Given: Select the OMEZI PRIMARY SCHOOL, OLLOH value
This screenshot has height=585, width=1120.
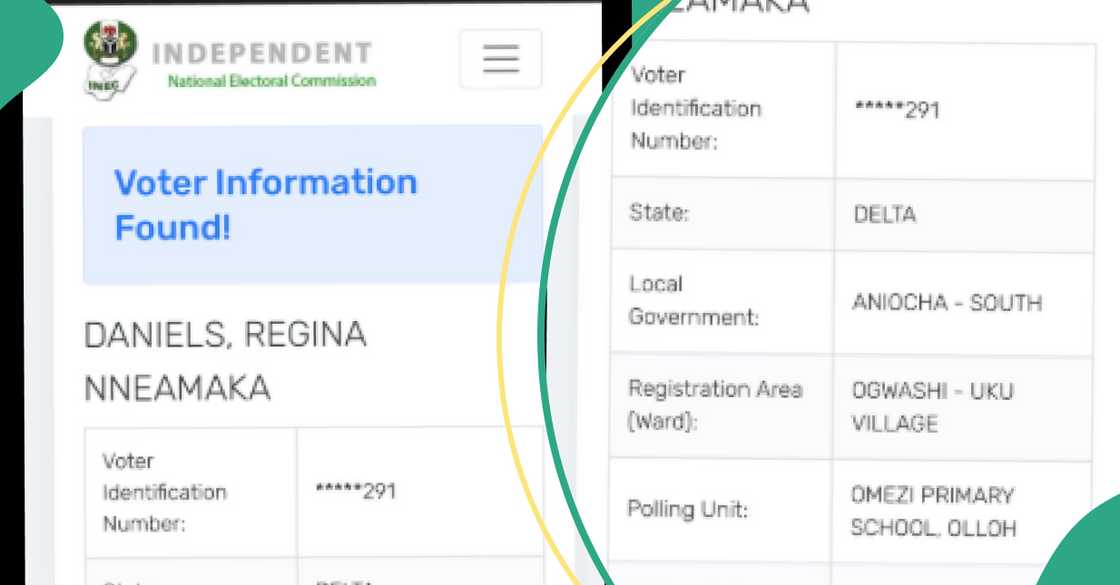Looking at the screenshot, I should coord(933,510).
